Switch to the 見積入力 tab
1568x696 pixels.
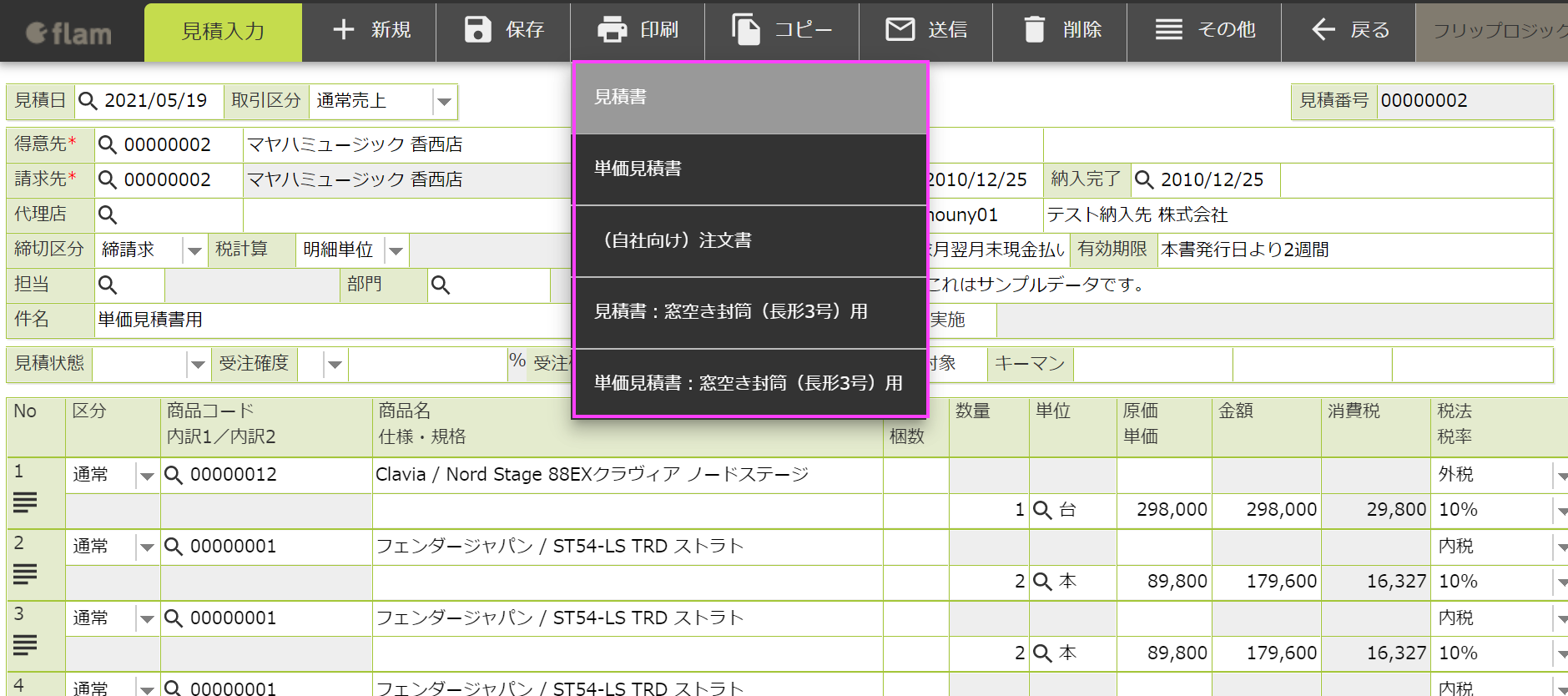tap(223, 32)
